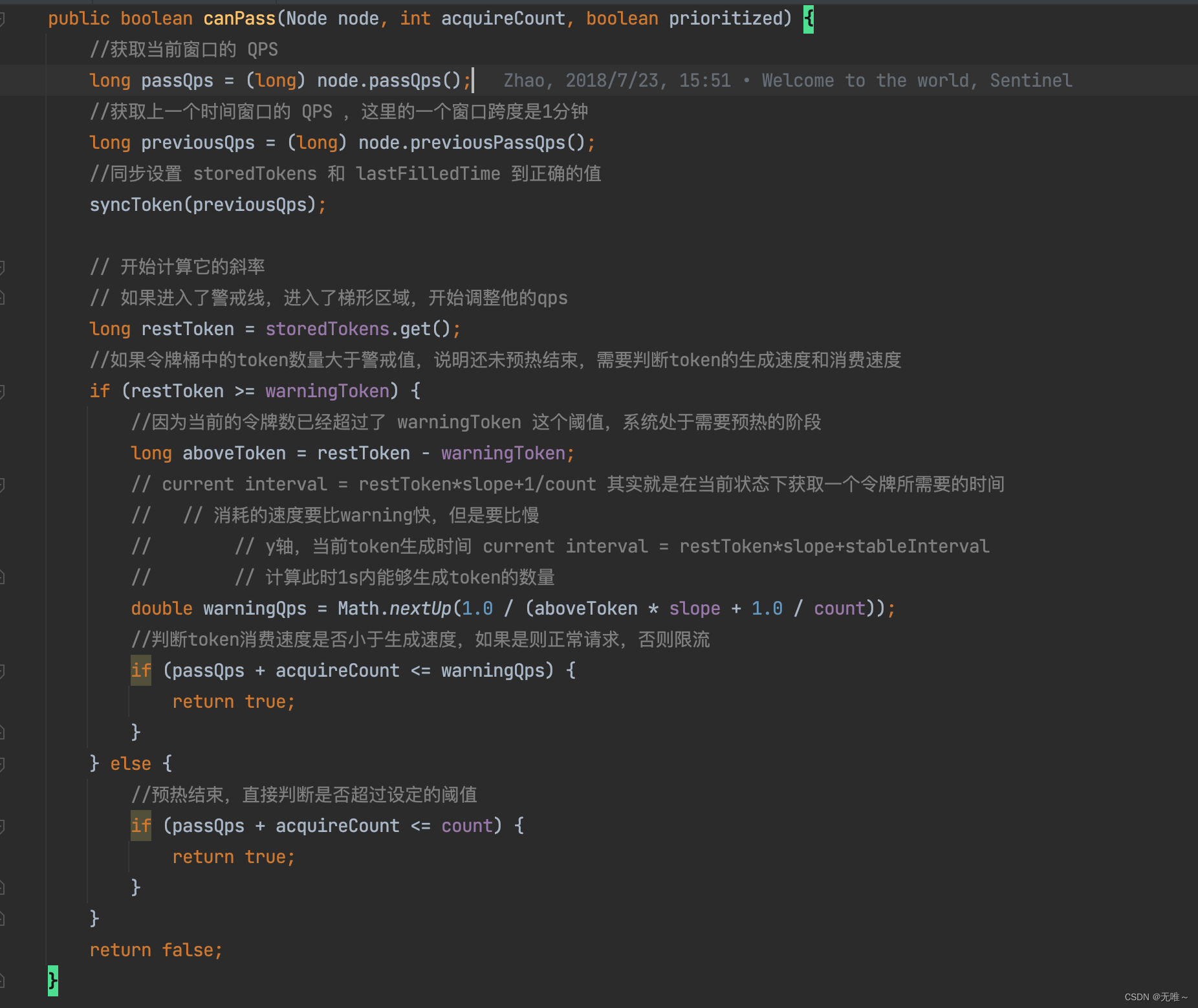The image size is (1198, 1008).
Task: Click 'return true;' below the warningQps condition
Action: pyautogui.click(x=234, y=701)
